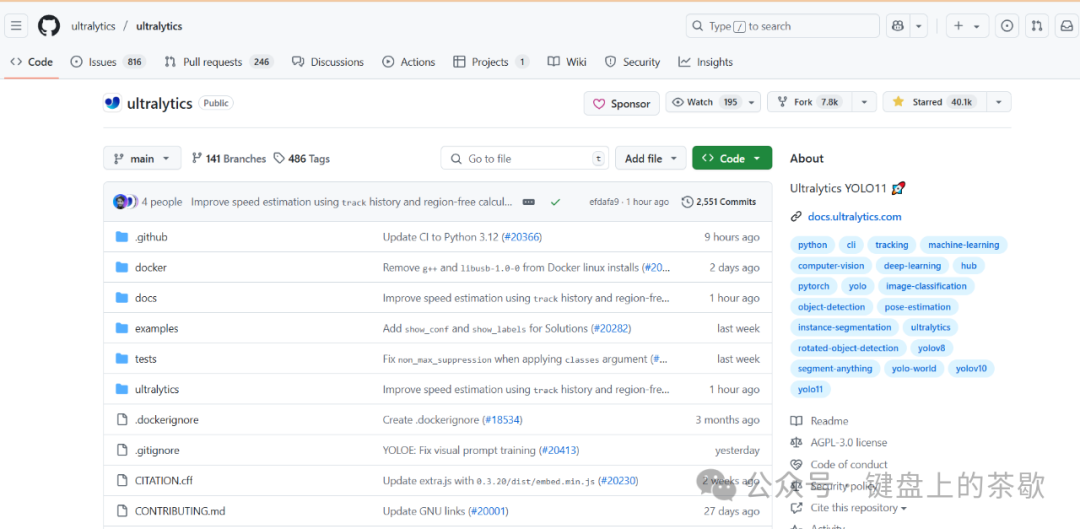Click the Watch button

(x=712, y=102)
